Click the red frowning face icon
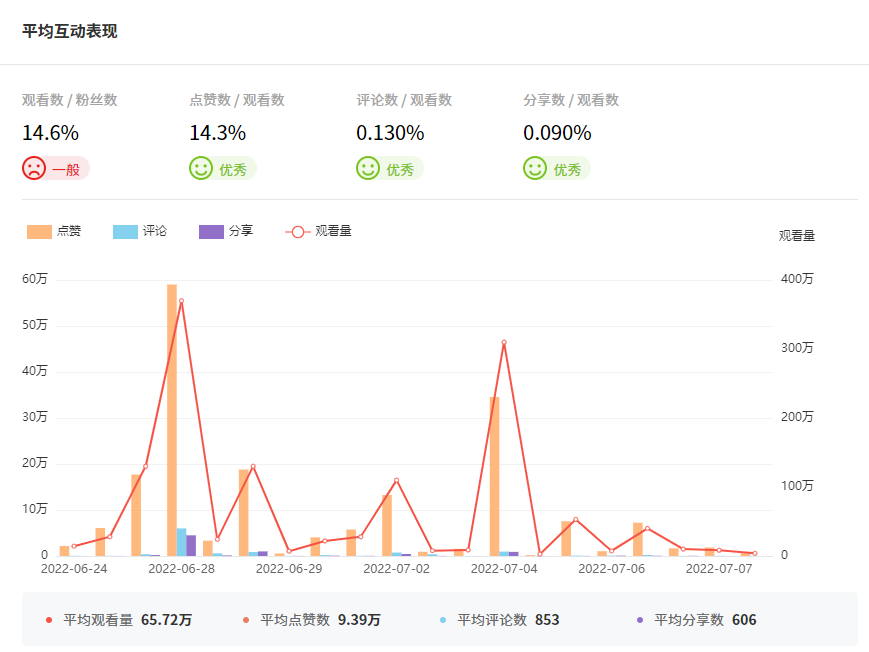Viewport: 869px width, 652px height. [34, 168]
